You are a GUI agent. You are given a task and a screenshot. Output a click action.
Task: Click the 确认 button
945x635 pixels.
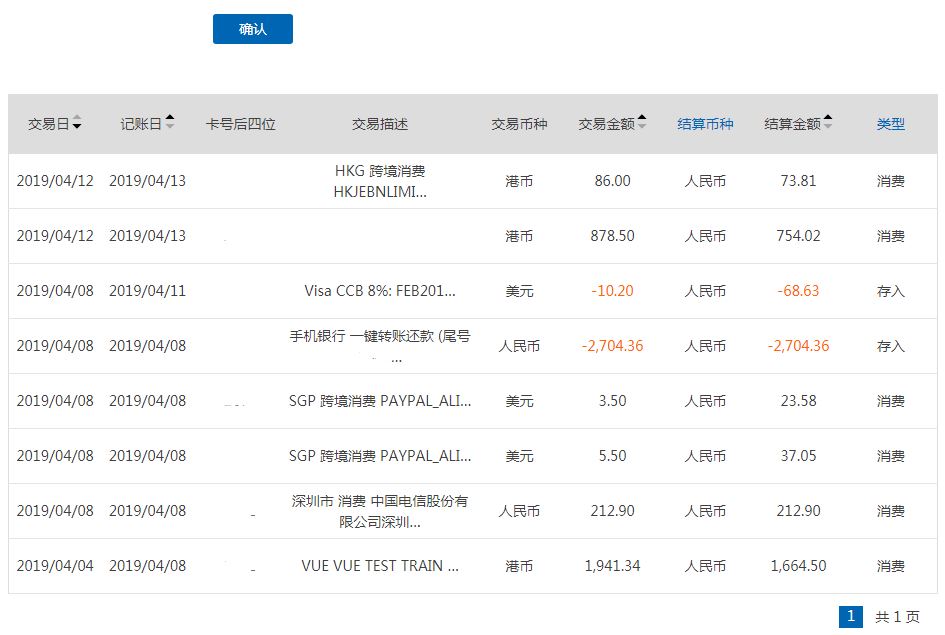pyautogui.click(x=252, y=29)
